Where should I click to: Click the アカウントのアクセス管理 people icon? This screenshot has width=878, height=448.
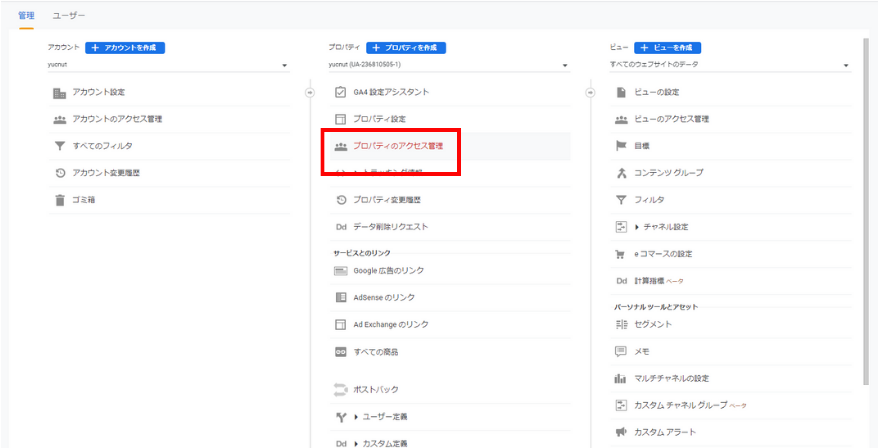tap(60, 120)
